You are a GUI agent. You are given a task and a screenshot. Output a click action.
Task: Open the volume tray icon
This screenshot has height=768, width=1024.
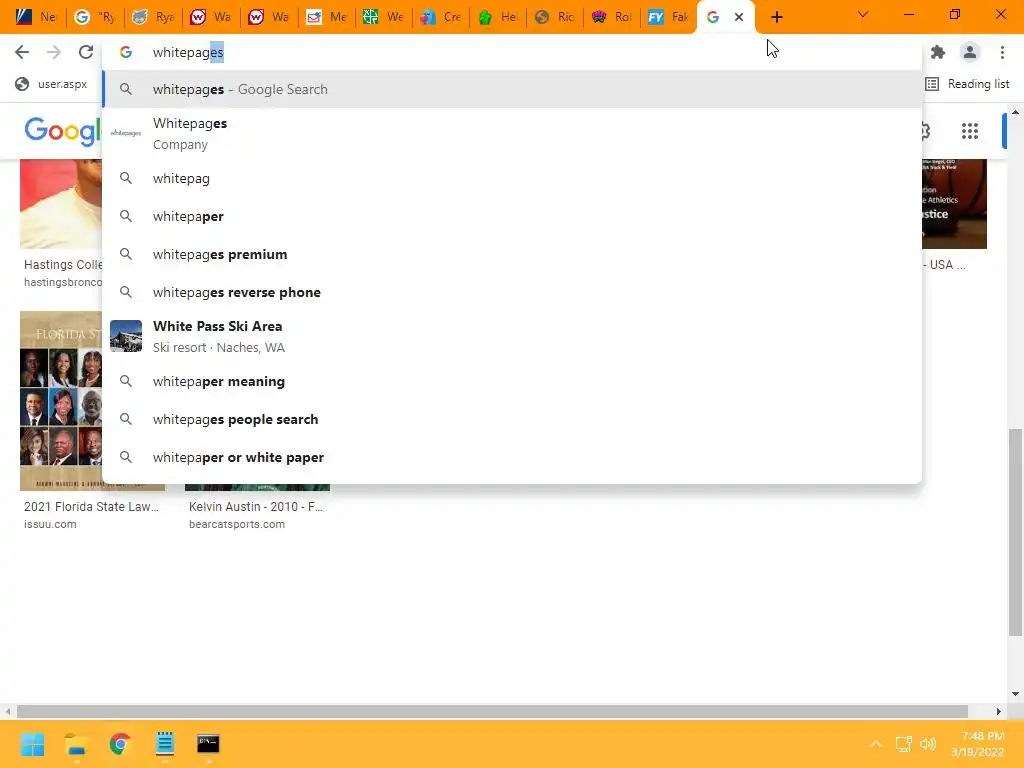(x=927, y=744)
